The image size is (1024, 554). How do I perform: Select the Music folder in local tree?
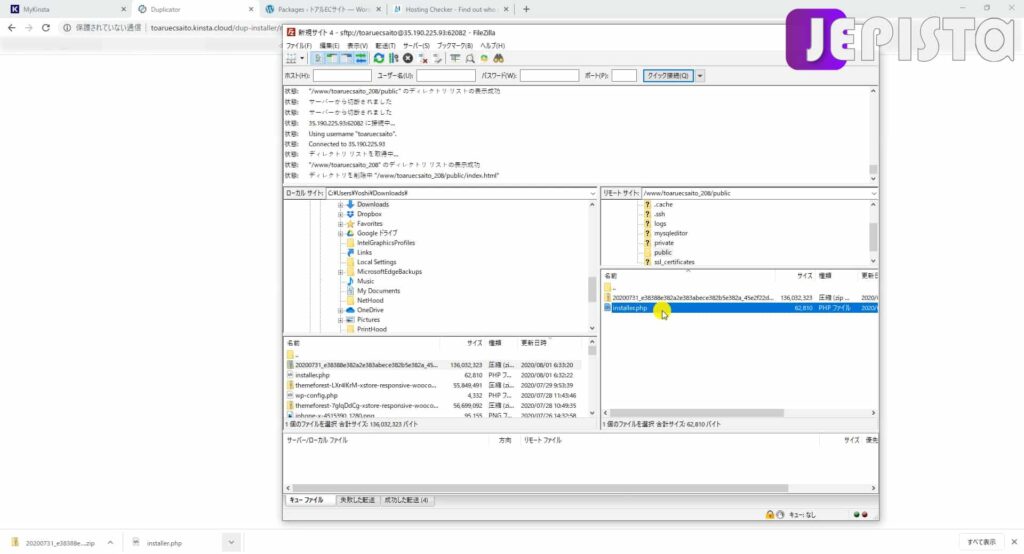(x=365, y=282)
